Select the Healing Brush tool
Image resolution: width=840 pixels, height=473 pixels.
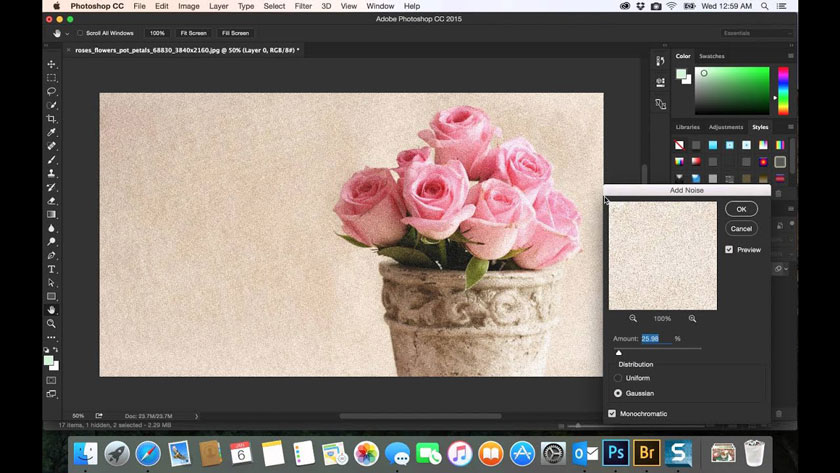click(51, 146)
